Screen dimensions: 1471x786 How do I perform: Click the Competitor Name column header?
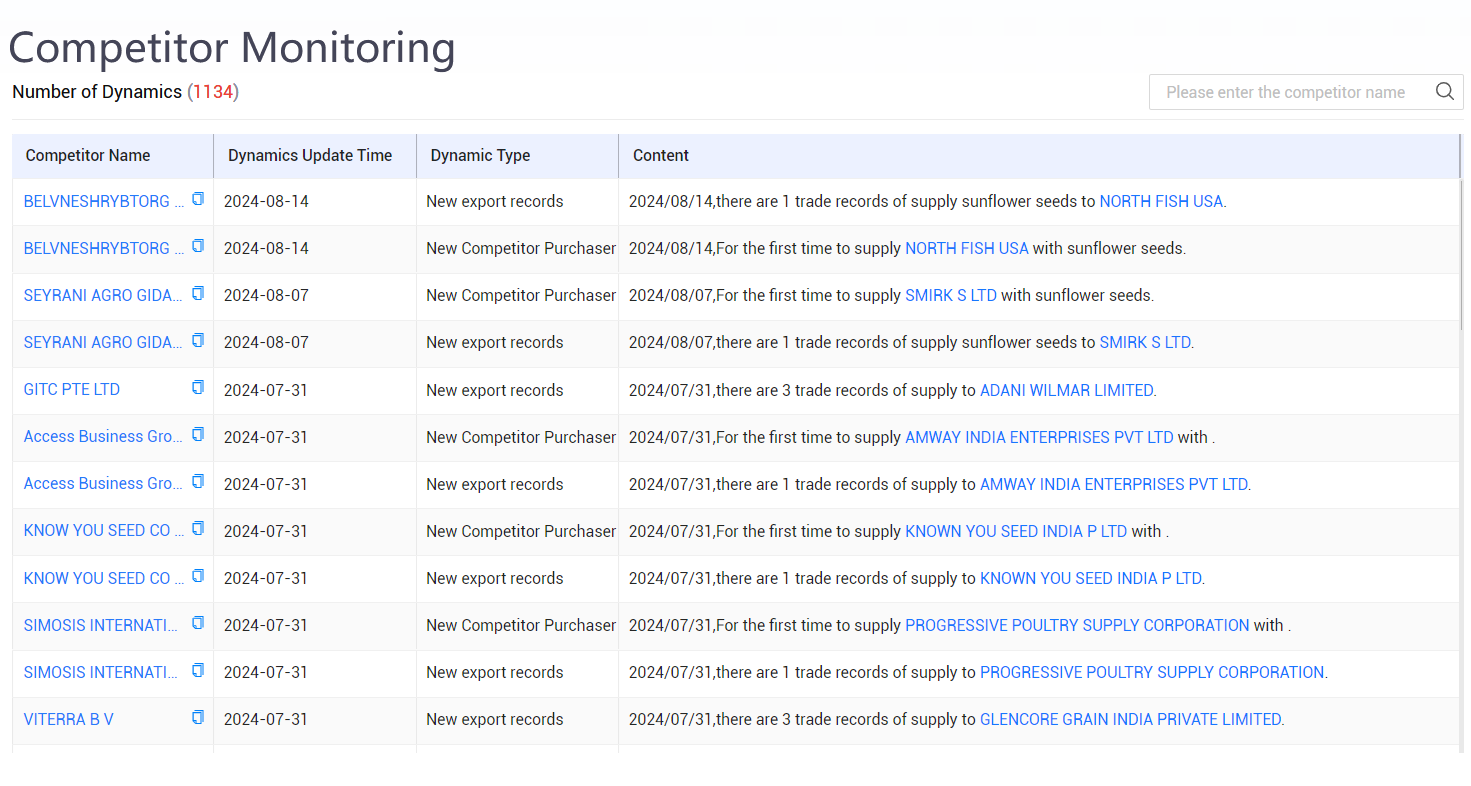pyautogui.click(x=113, y=156)
